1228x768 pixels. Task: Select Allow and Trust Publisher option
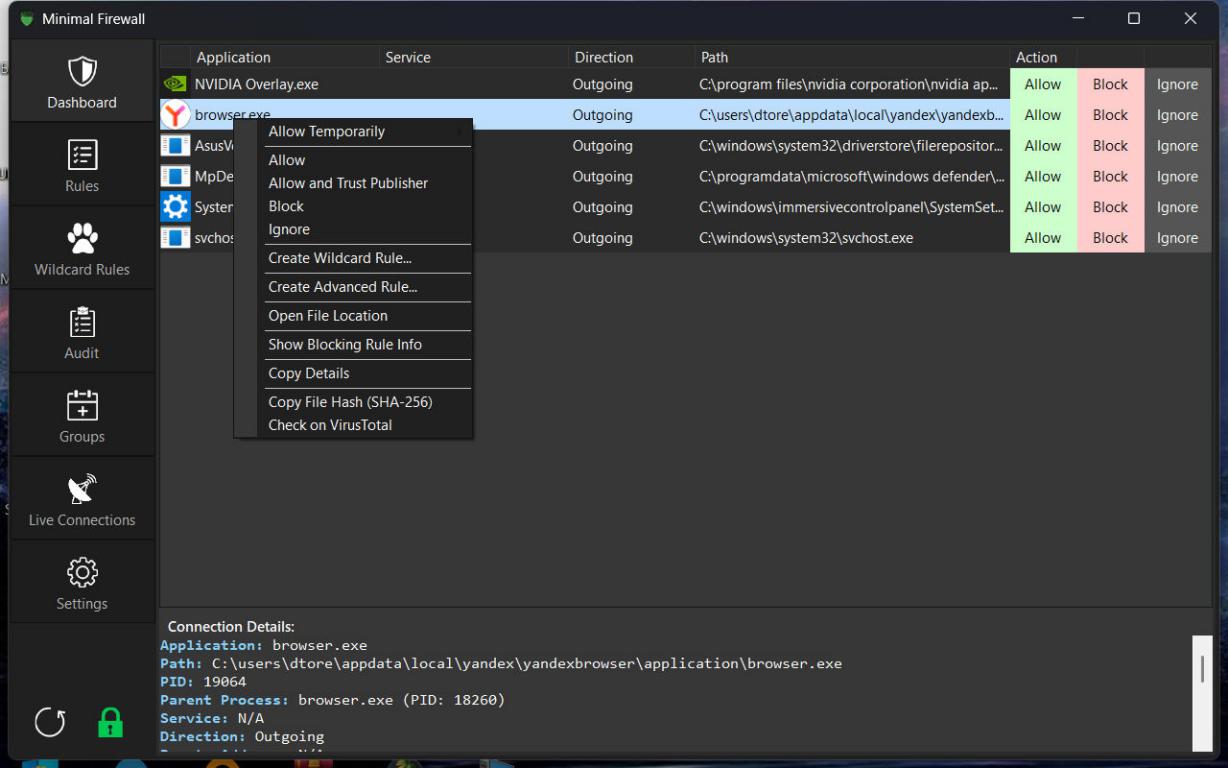pos(348,183)
